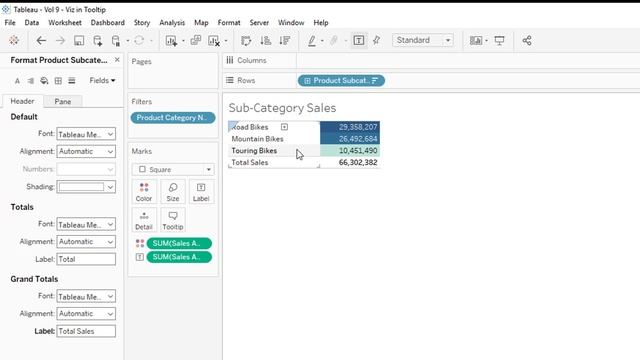Image resolution: width=640 pixels, height=360 pixels.
Task: Open the Default Shading color dropdown
Action: (86, 187)
